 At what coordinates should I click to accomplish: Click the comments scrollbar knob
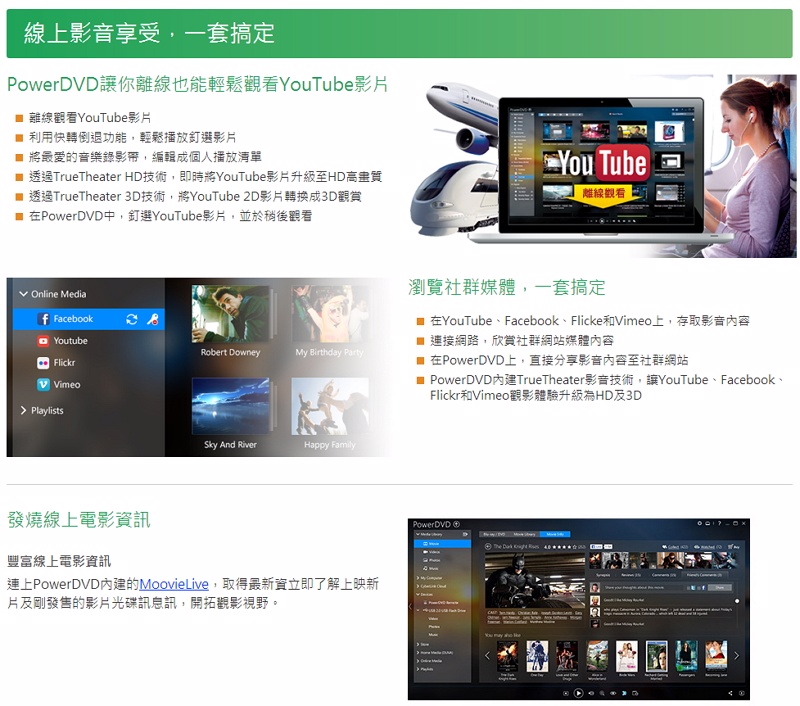coord(737,601)
